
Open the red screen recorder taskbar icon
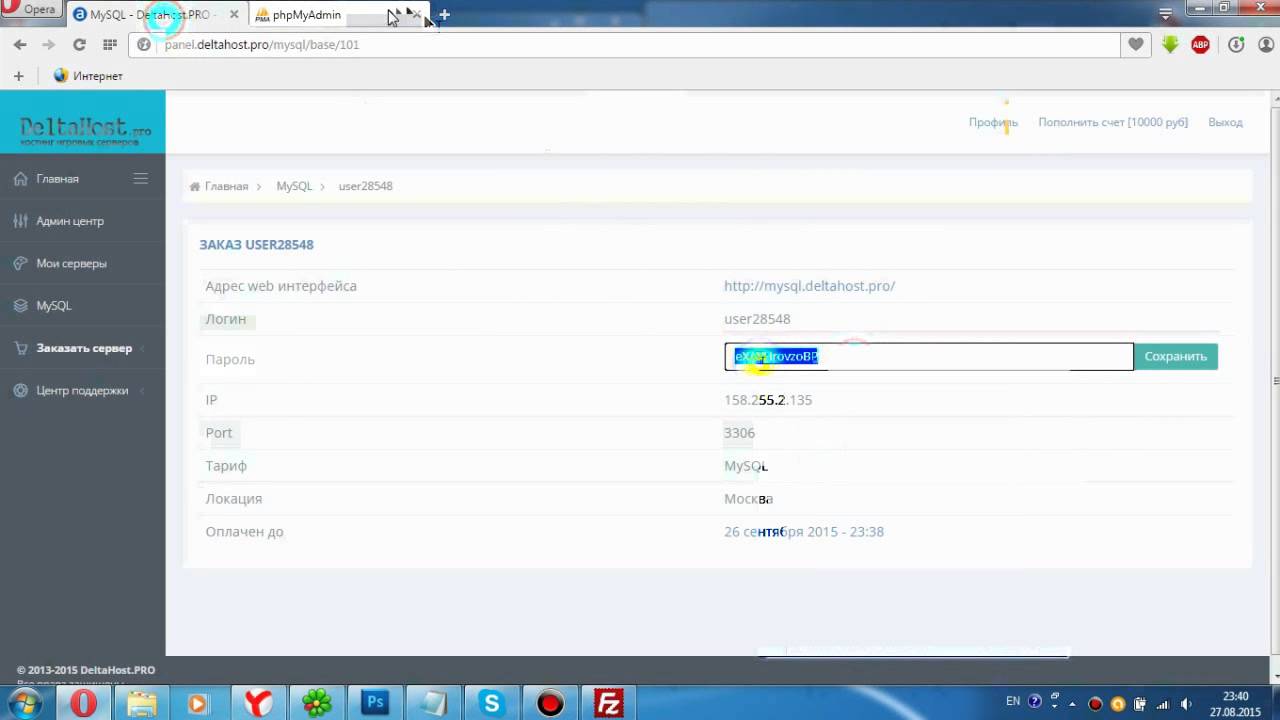[x=550, y=704]
